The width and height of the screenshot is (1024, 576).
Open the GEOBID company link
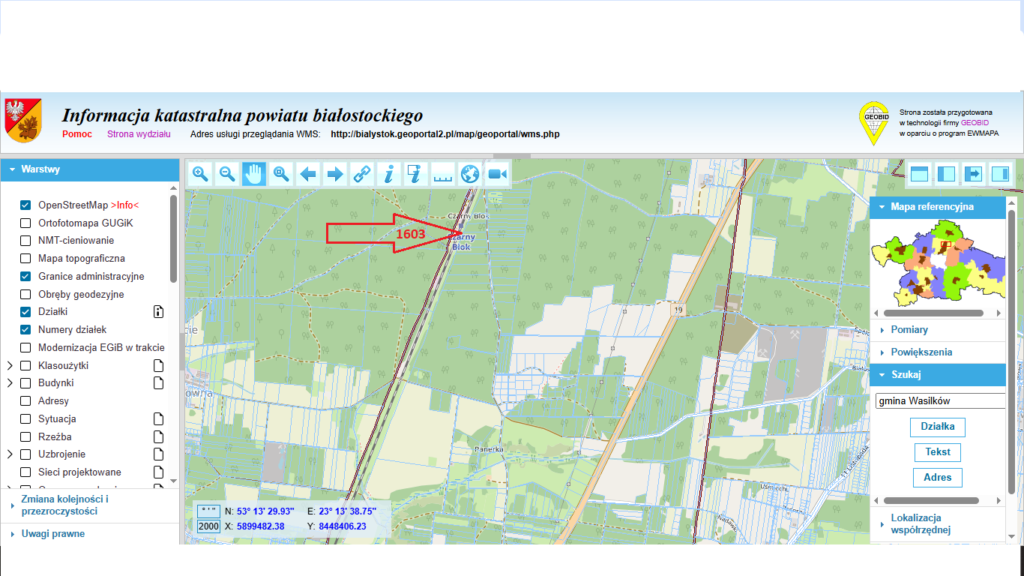point(974,123)
